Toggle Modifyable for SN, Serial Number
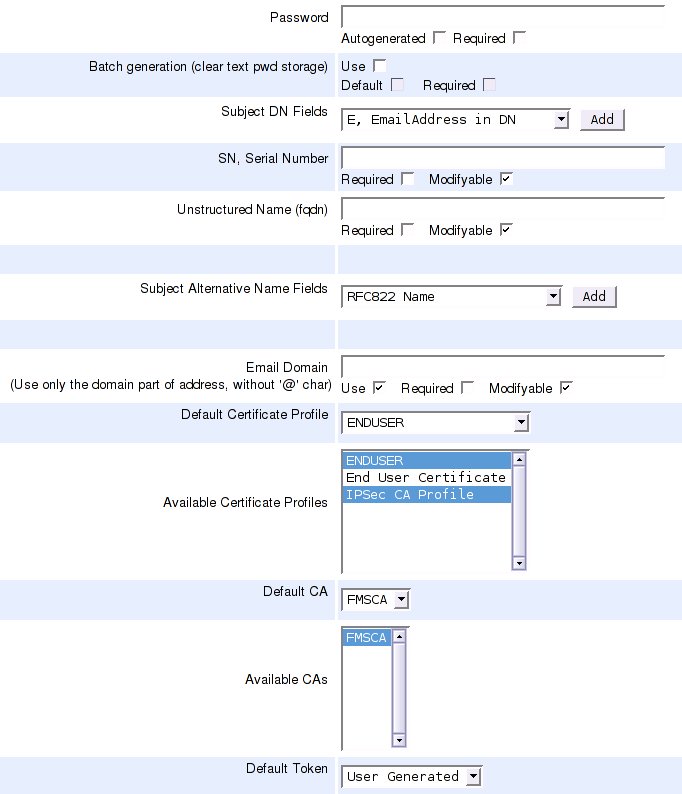 pyautogui.click(x=506, y=179)
